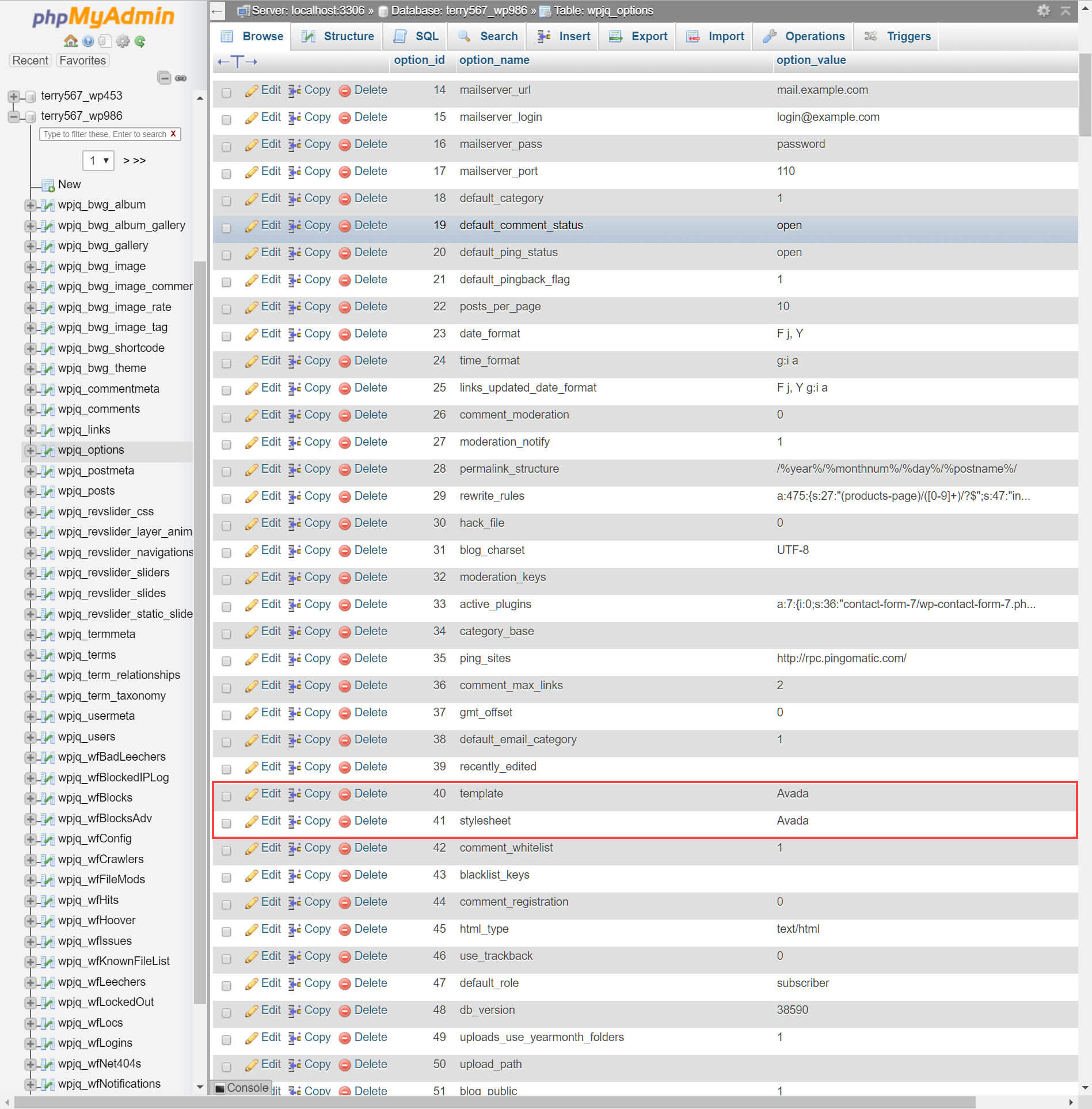Tick the checkbox for permalink_structure row
The width and height of the screenshot is (1092, 1109).
pos(226,471)
